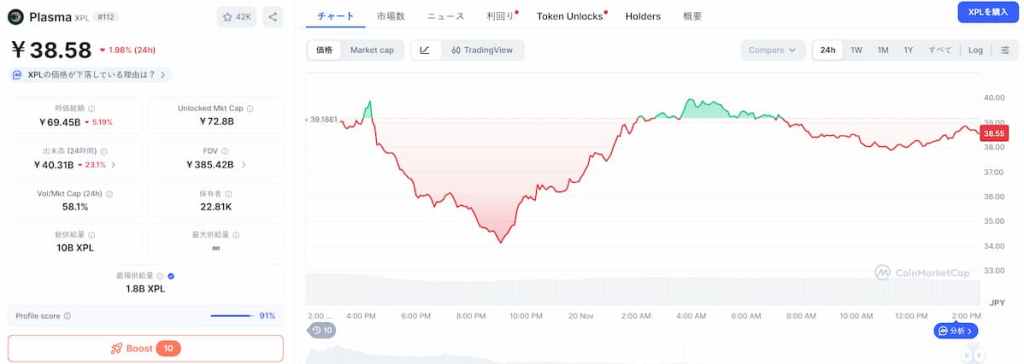
Task: Click the Plasma coin logo icon
Action: pyautogui.click(x=16, y=17)
